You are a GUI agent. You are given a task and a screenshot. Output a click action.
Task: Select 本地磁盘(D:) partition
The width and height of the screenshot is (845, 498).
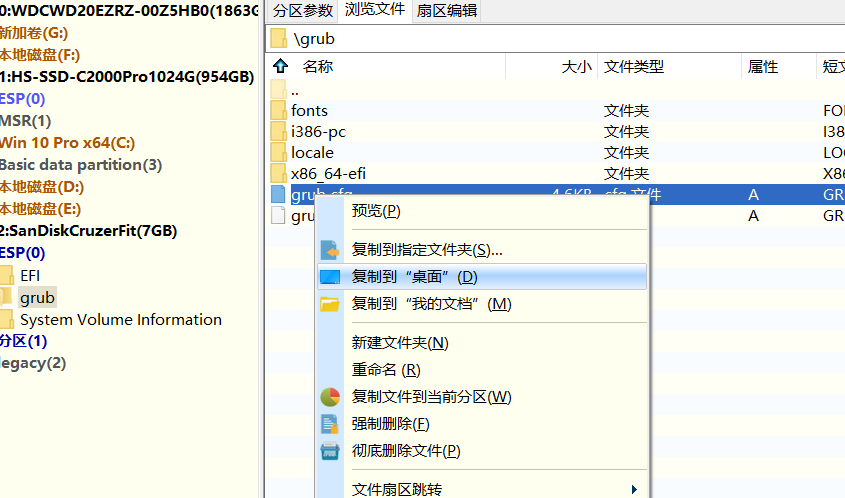(42, 187)
